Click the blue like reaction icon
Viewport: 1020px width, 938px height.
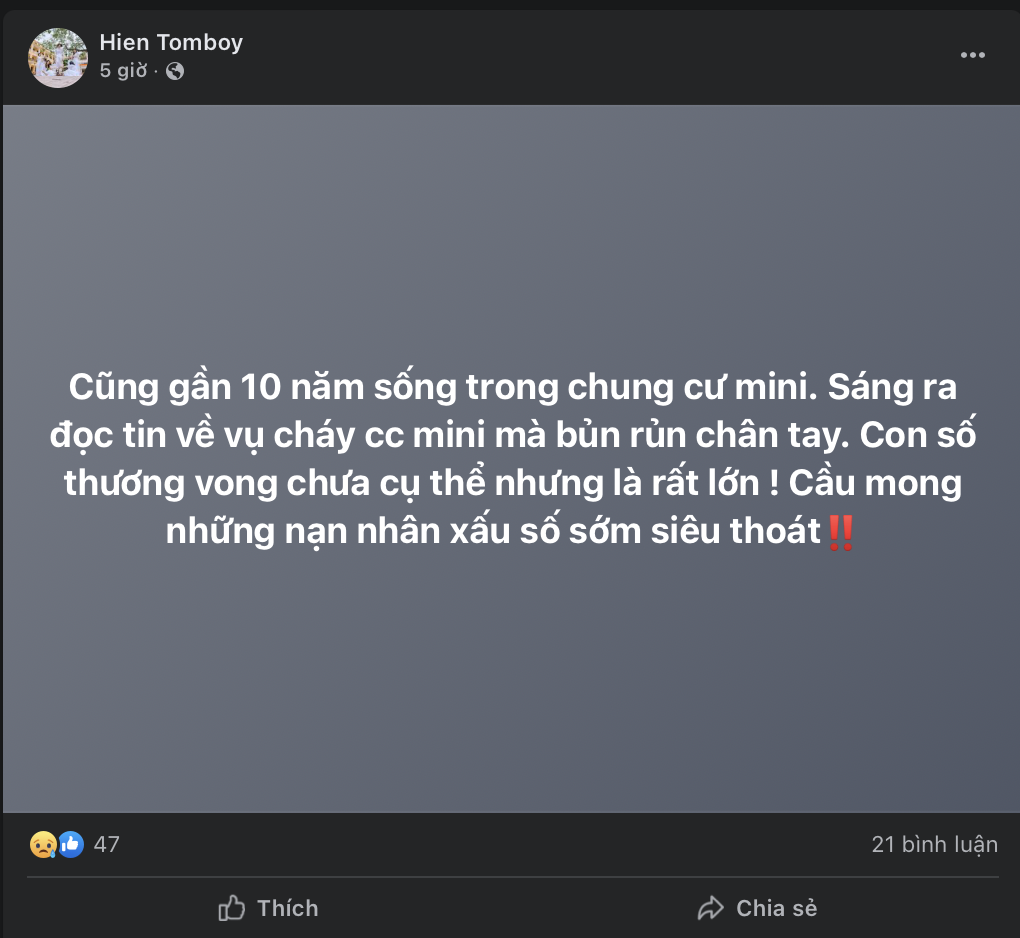70,844
